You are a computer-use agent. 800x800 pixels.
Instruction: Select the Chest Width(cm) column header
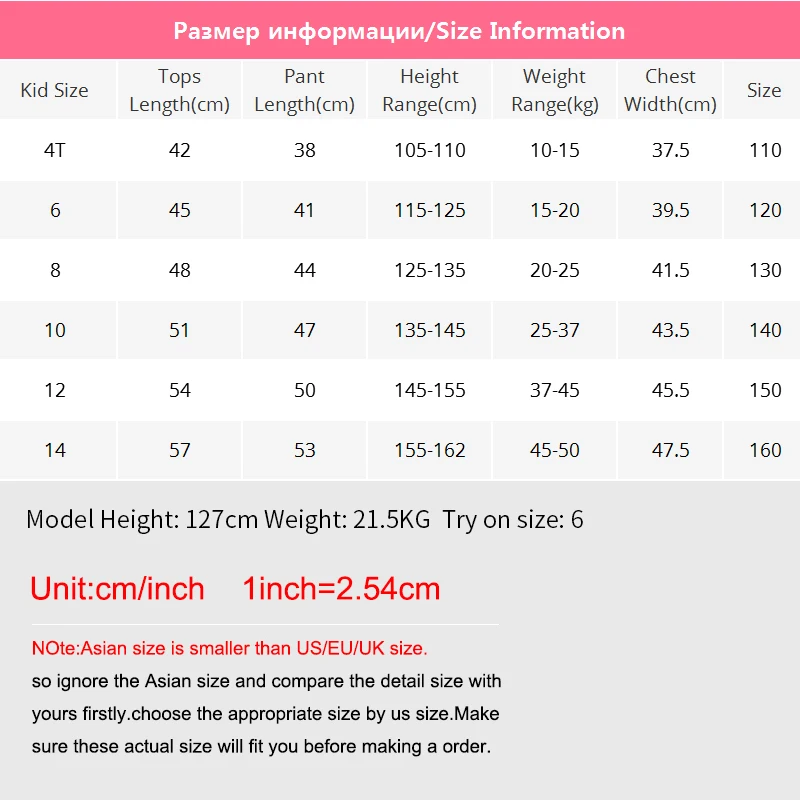click(x=670, y=90)
